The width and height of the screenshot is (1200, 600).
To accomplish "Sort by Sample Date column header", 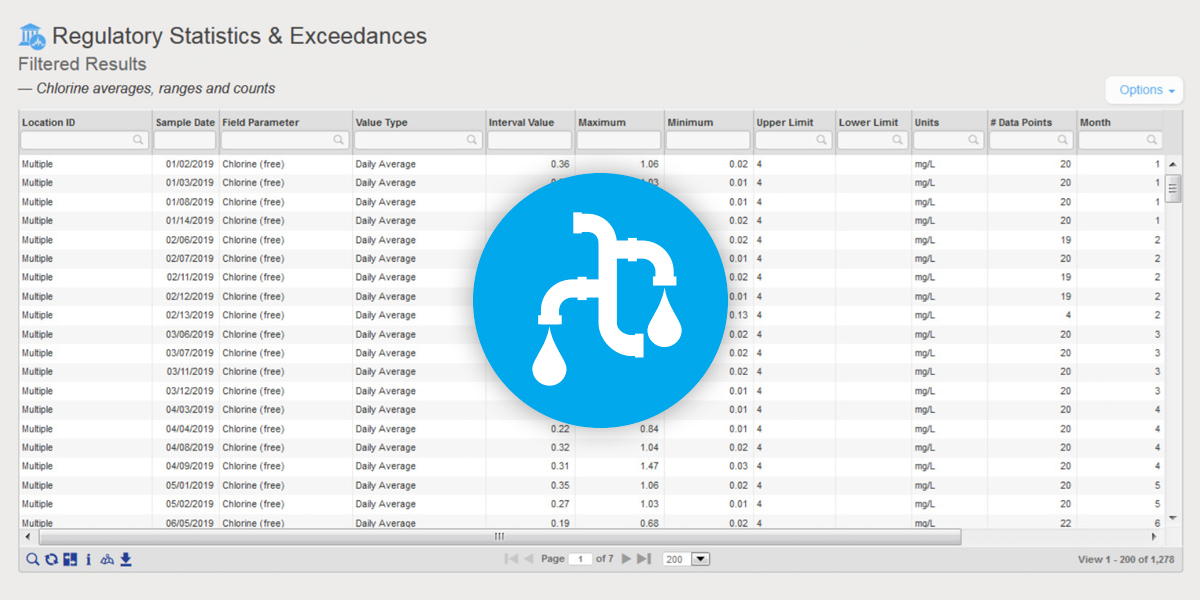I will (x=185, y=122).
